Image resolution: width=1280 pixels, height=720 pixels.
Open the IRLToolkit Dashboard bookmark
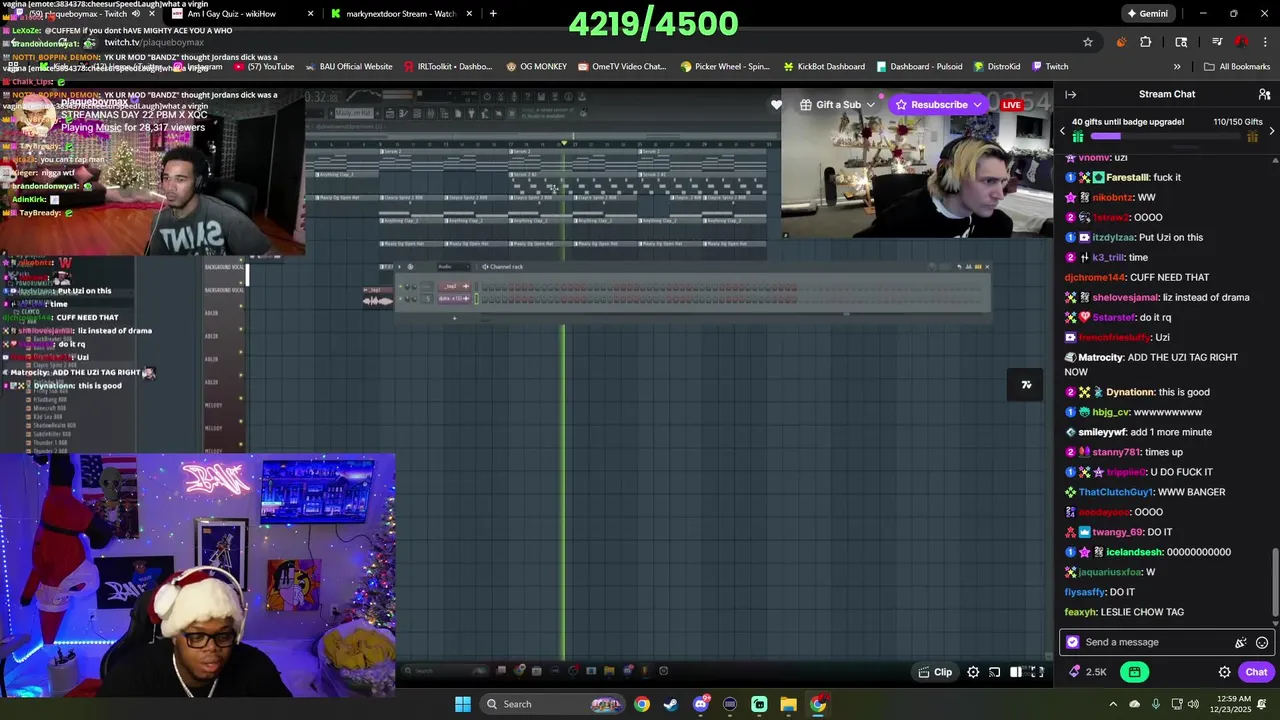(x=448, y=67)
